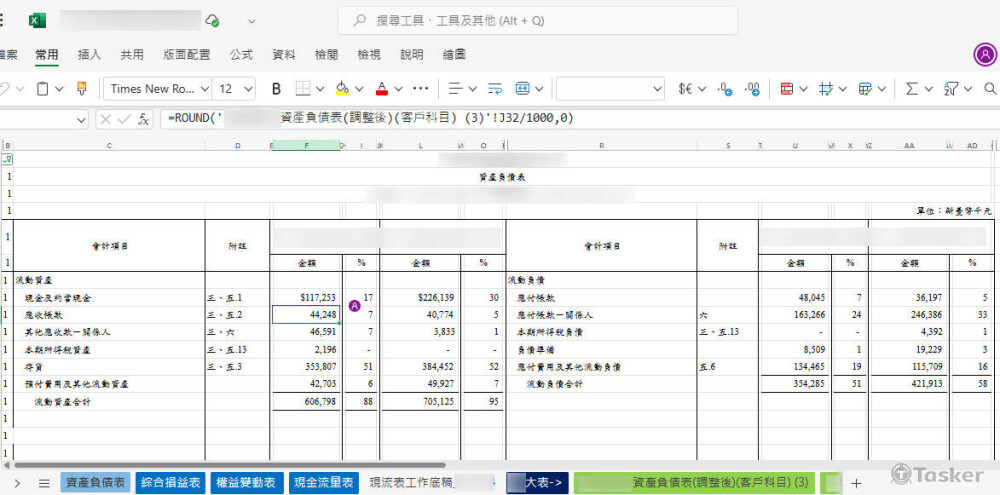Click the Format as Table icon
Image resolution: width=1000 pixels, height=495 pixels.
(865, 89)
